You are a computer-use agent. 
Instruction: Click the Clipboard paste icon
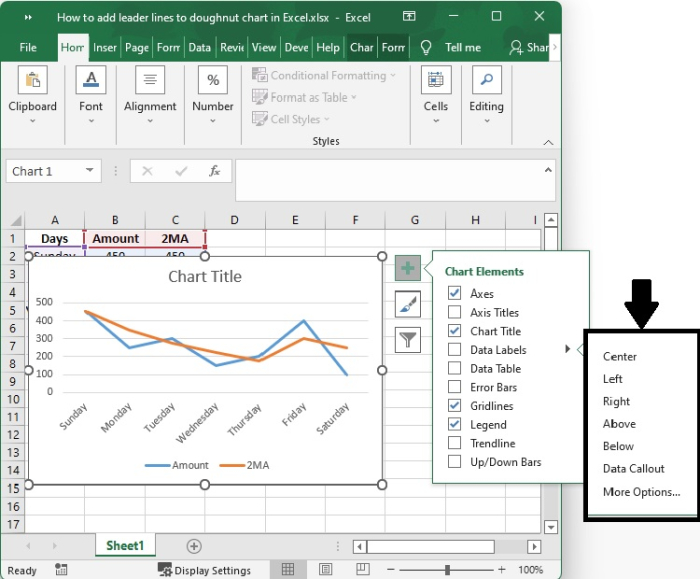pyautogui.click(x=33, y=80)
